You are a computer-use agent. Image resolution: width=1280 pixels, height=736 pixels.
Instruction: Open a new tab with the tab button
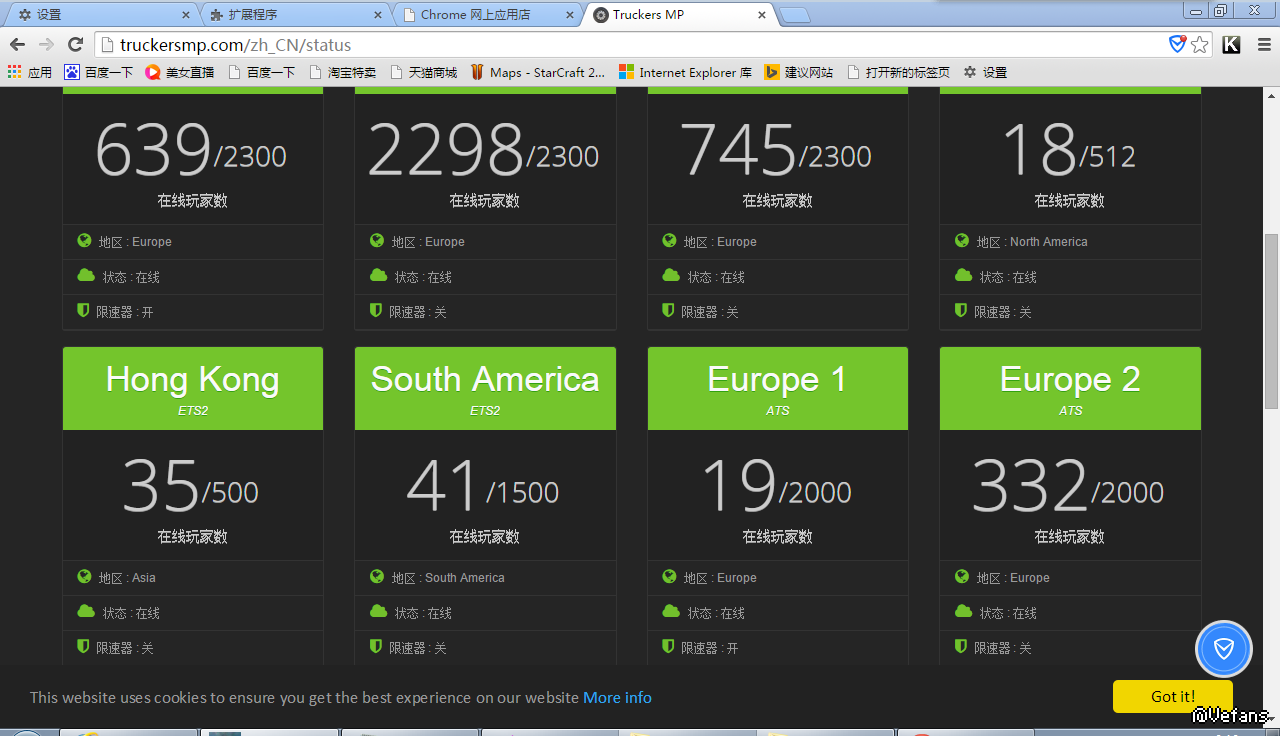[795, 15]
